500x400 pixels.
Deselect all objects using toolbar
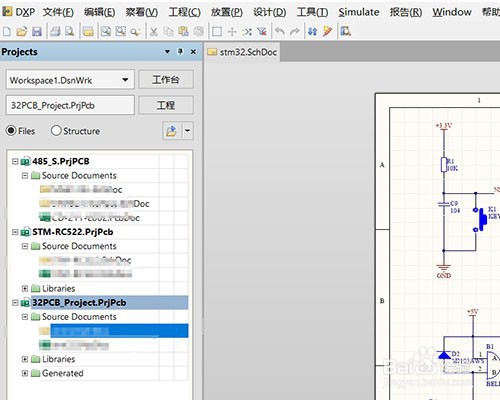tap(247, 32)
